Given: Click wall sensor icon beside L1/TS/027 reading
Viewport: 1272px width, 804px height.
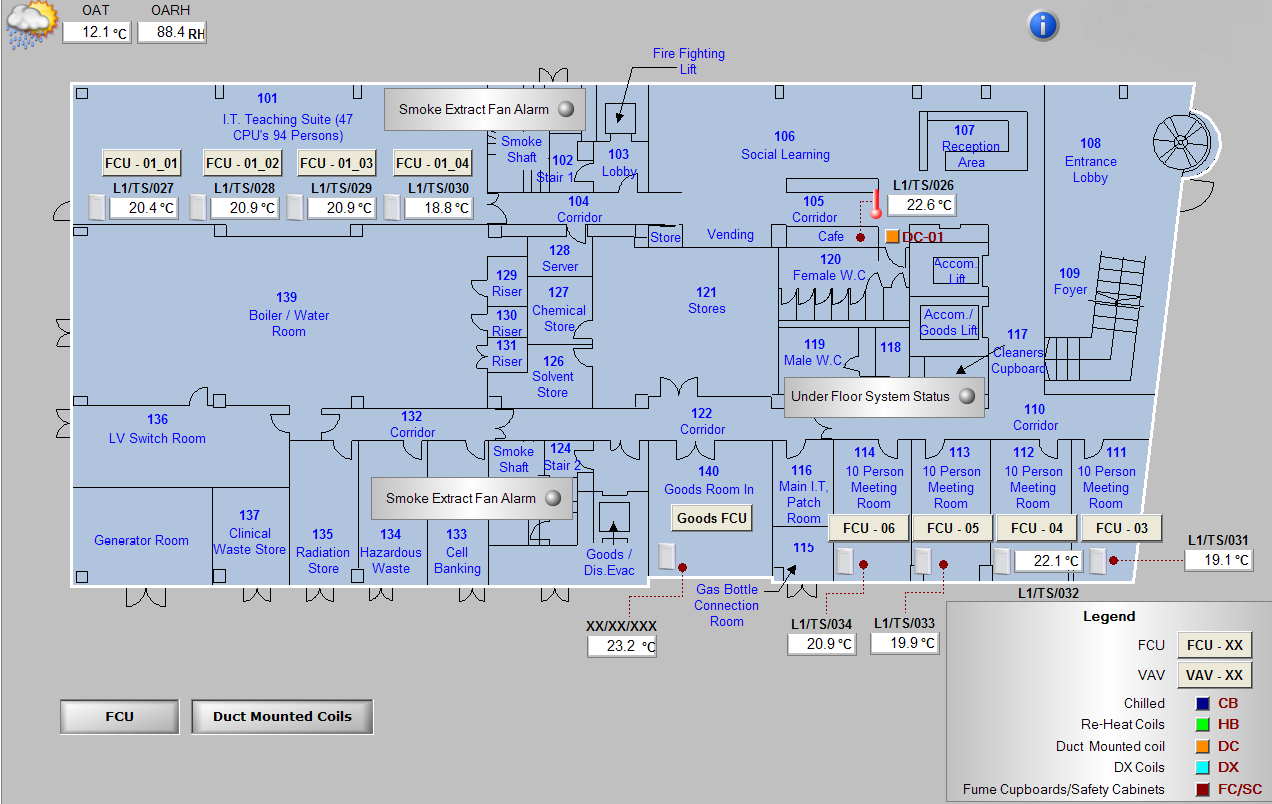Looking at the screenshot, I should point(96,207).
